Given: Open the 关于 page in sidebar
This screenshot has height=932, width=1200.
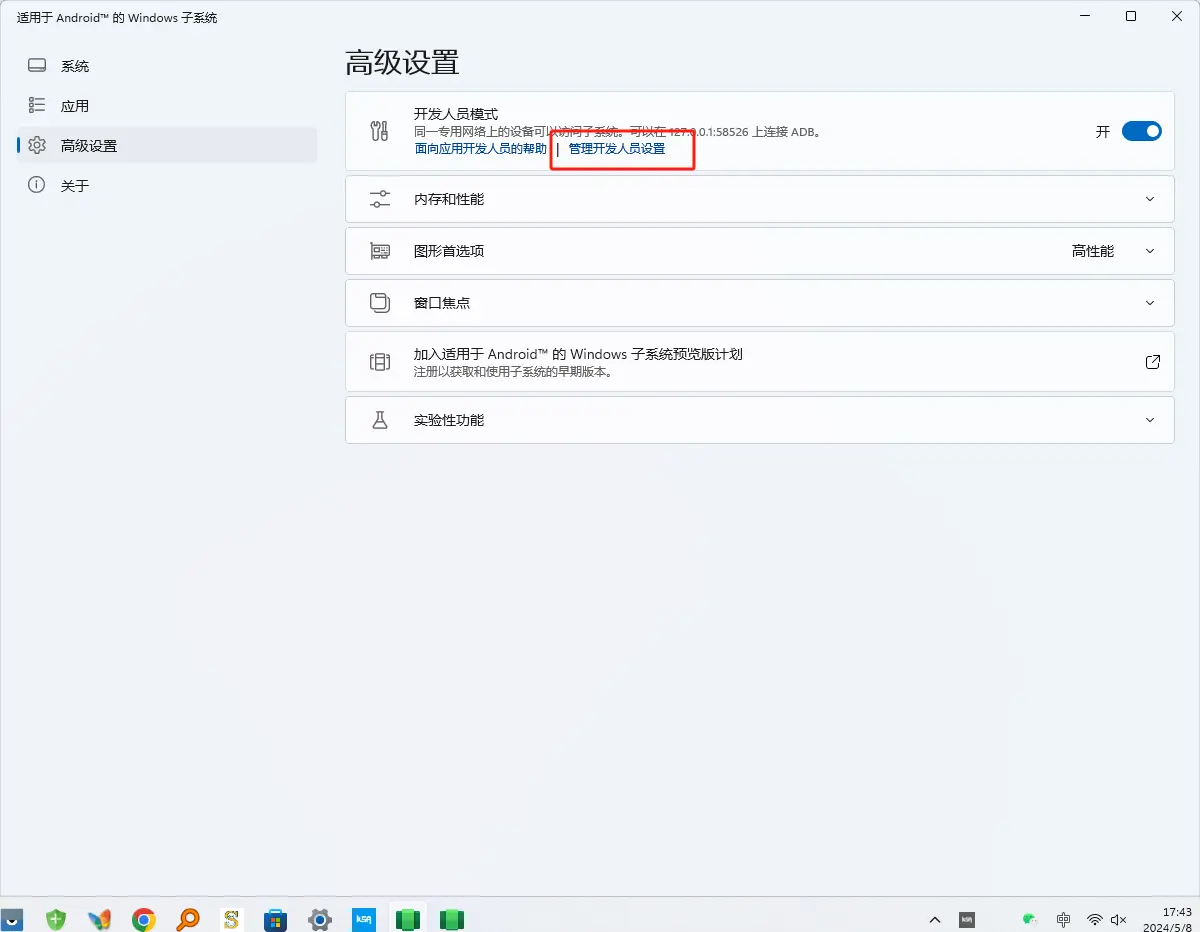Looking at the screenshot, I should point(167,186).
